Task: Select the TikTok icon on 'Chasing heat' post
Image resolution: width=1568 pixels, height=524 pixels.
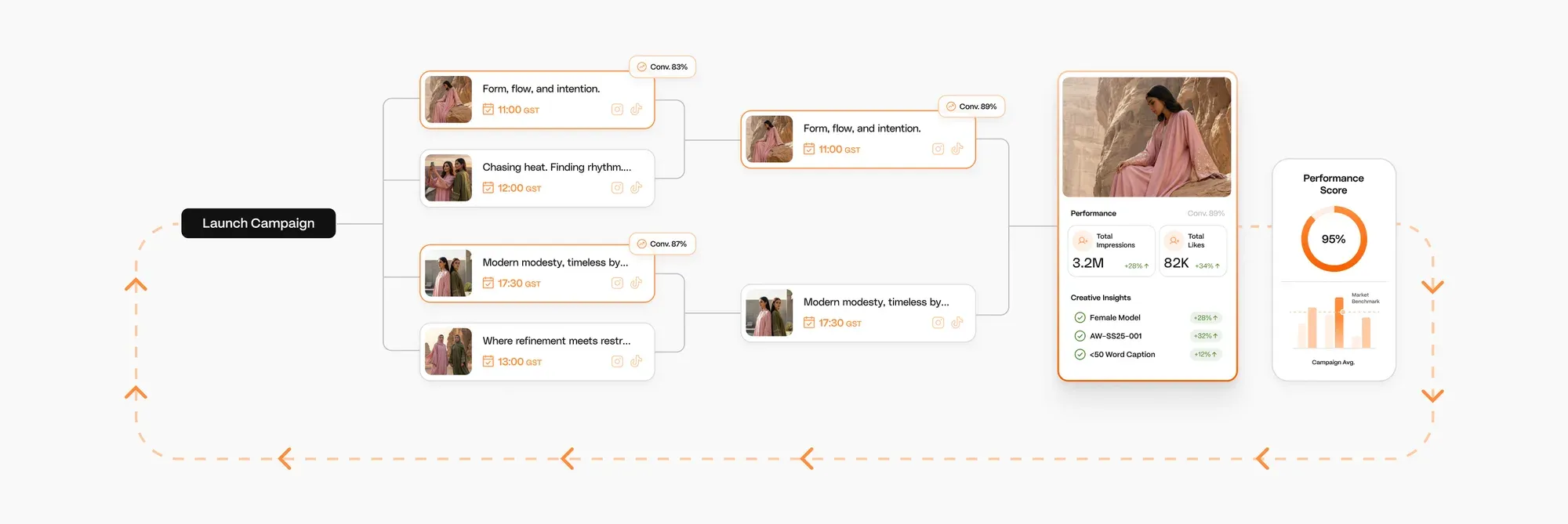Action: click(x=636, y=188)
